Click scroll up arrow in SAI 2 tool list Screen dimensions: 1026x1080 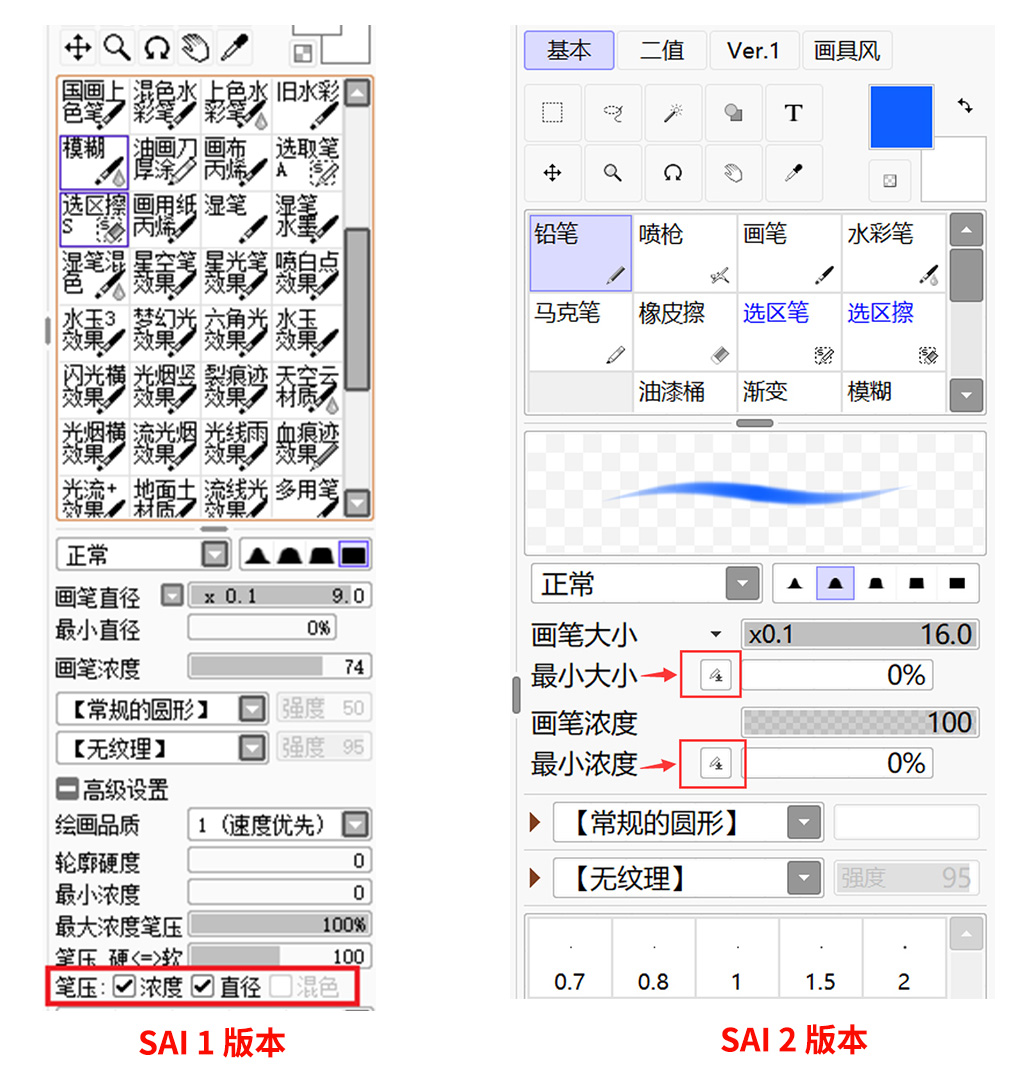click(x=965, y=230)
